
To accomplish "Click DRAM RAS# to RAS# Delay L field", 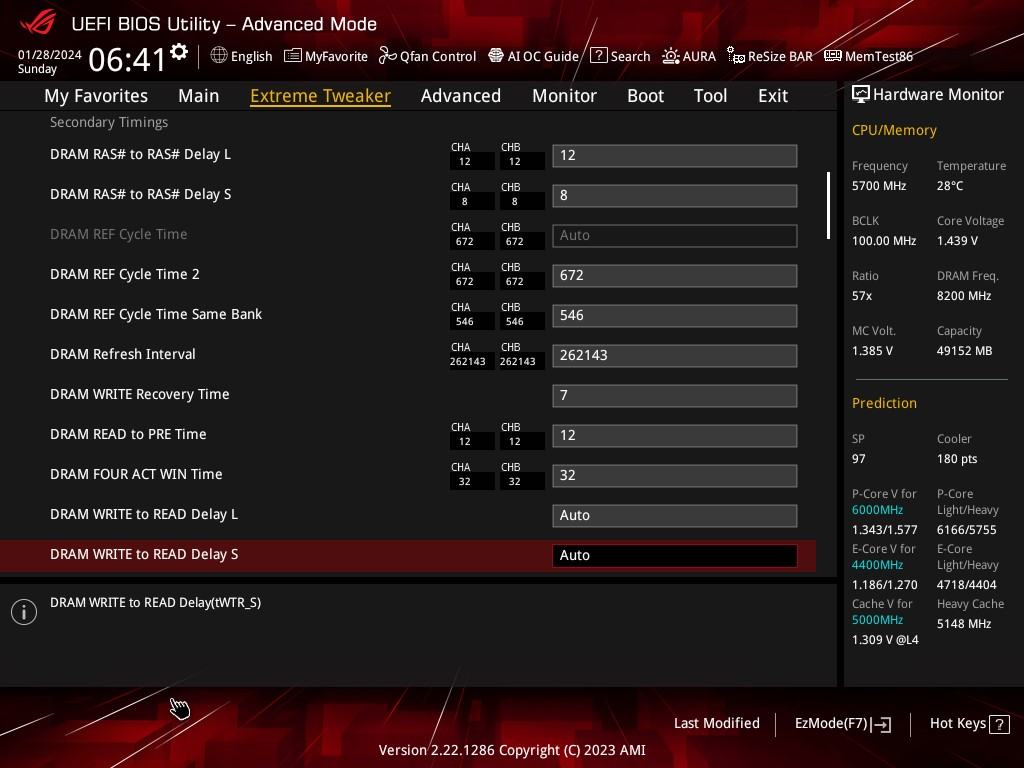I will (x=675, y=155).
